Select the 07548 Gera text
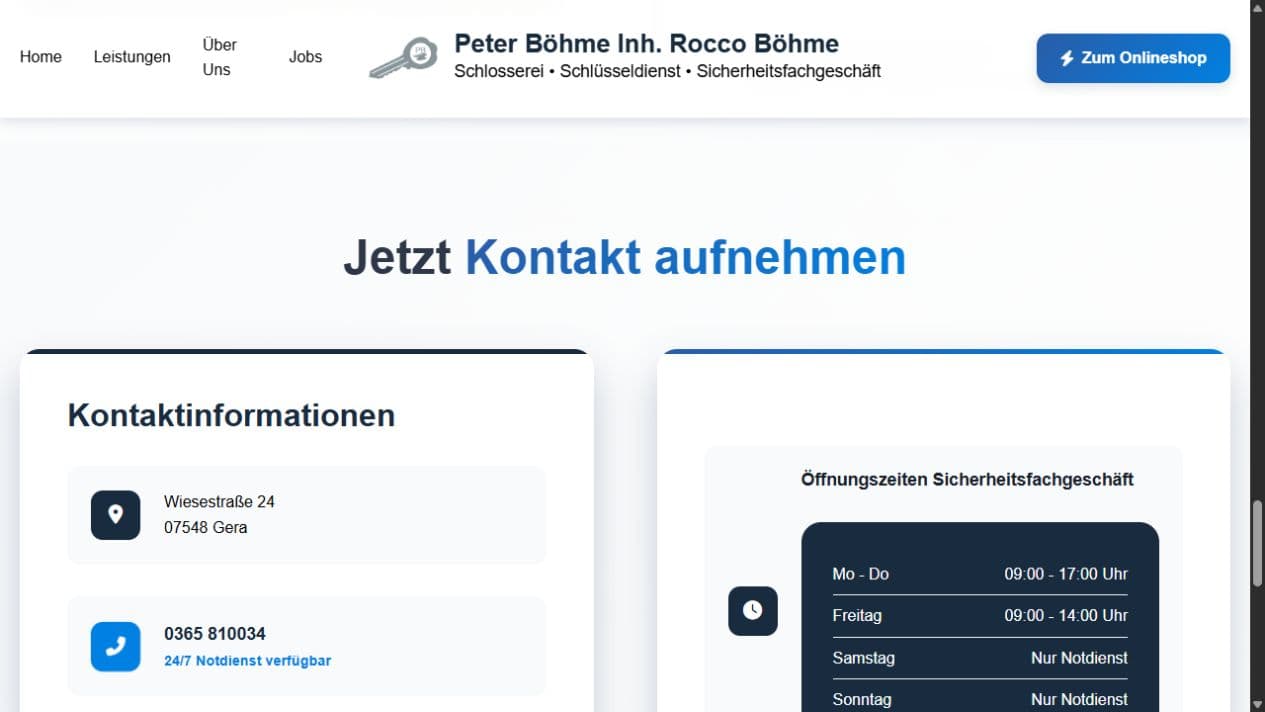The image size is (1265, 712). [205, 527]
